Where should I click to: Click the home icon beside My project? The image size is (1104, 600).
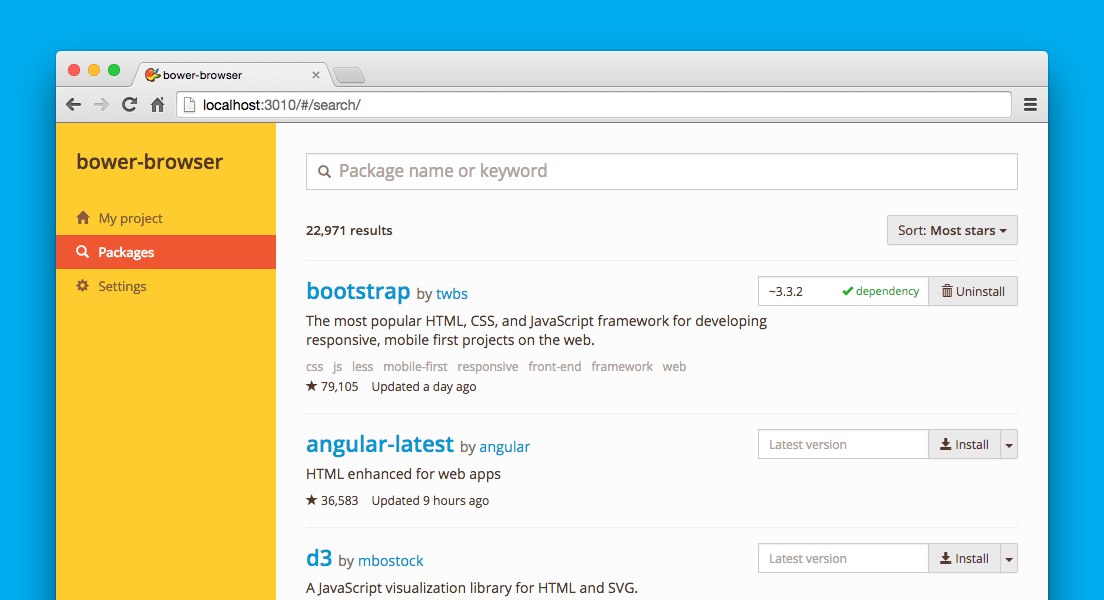pyautogui.click(x=84, y=217)
